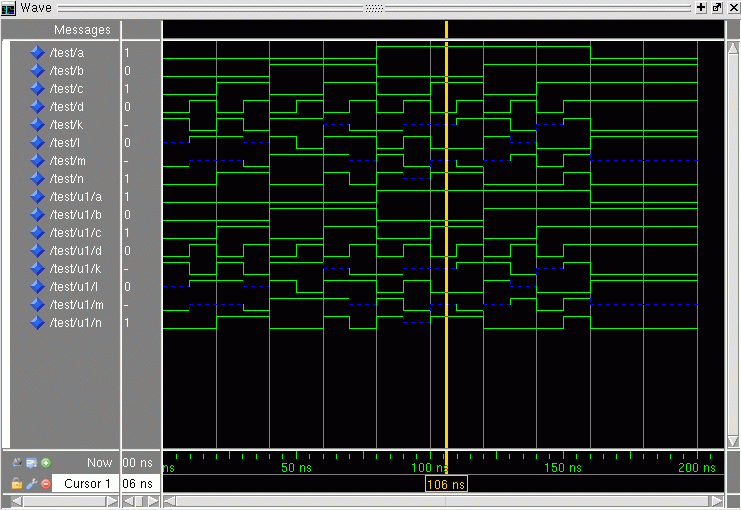Select the /test/m signal diamond icon

click(37, 161)
